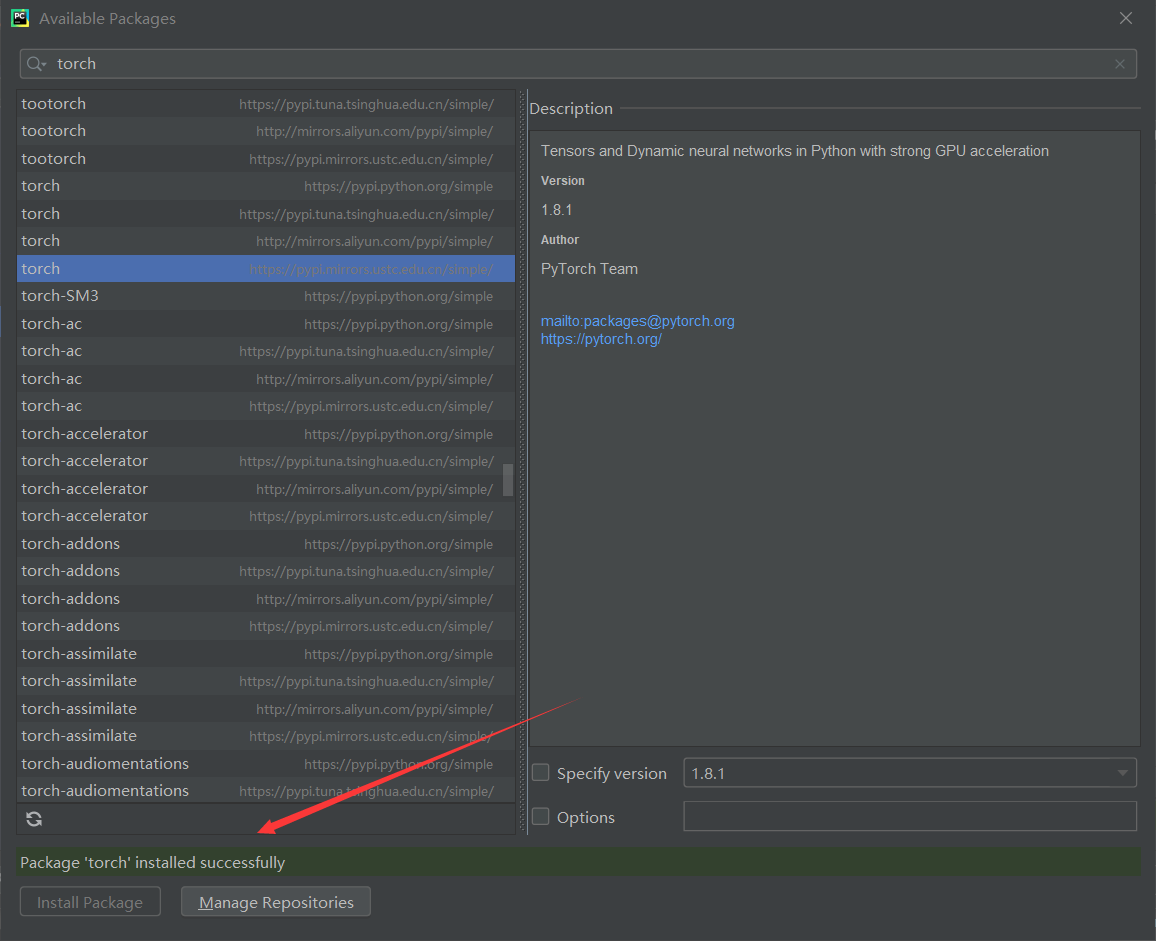Image resolution: width=1156 pixels, height=941 pixels.
Task: Select torch-accelerator from pypi.python.org
Action: (265, 434)
